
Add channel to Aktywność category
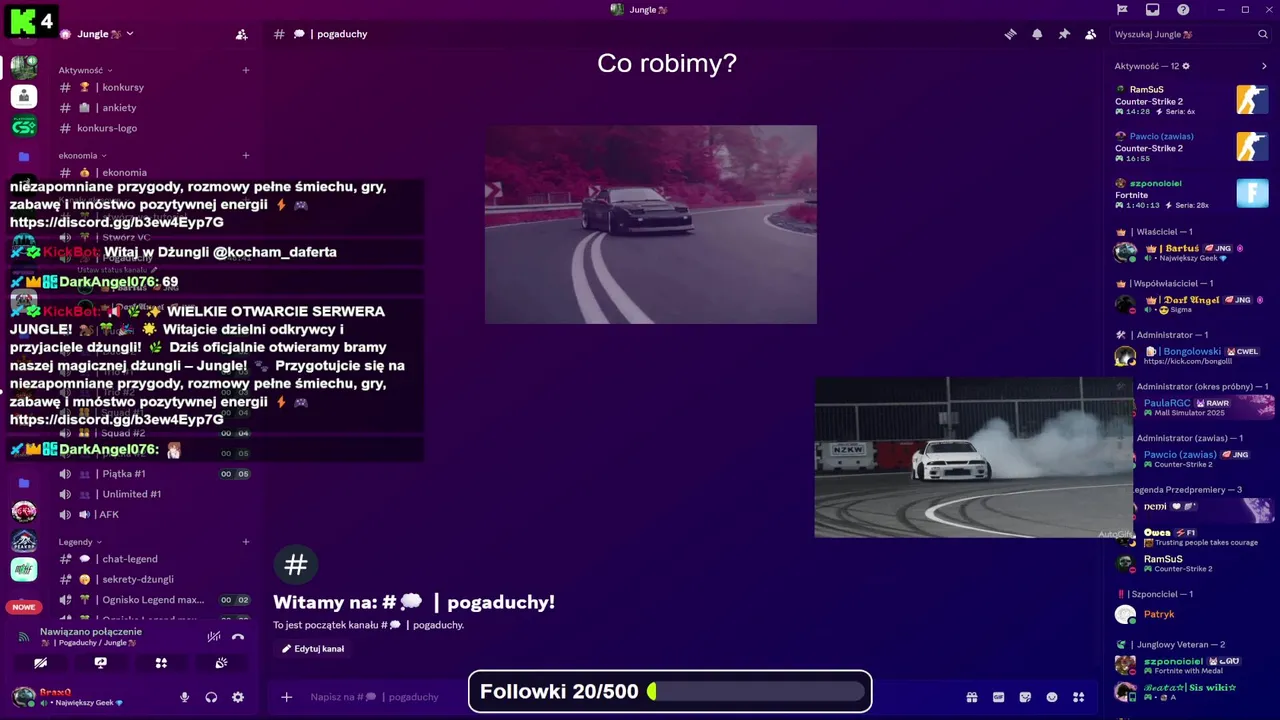coord(246,70)
